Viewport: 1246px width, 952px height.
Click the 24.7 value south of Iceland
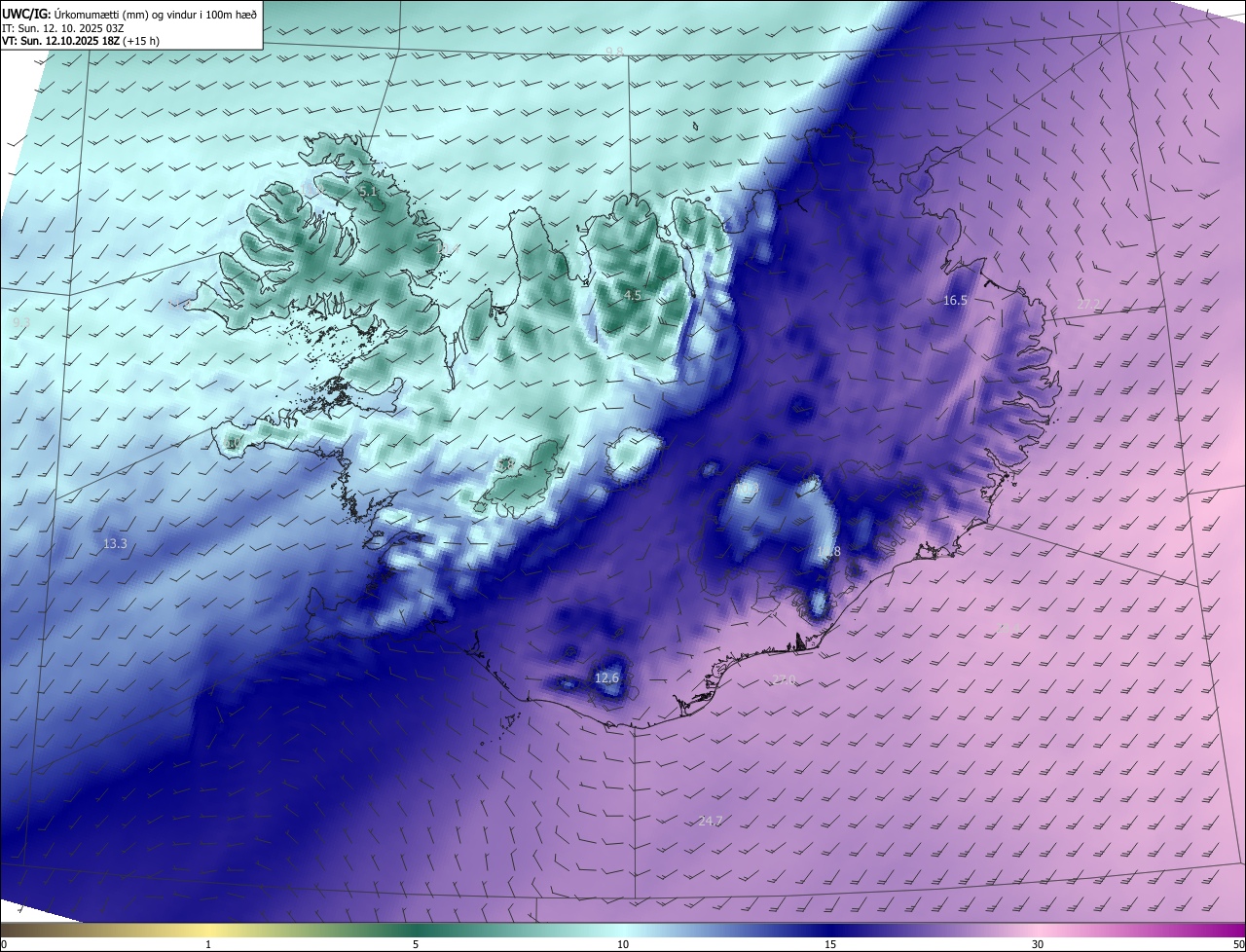[711, 822]
